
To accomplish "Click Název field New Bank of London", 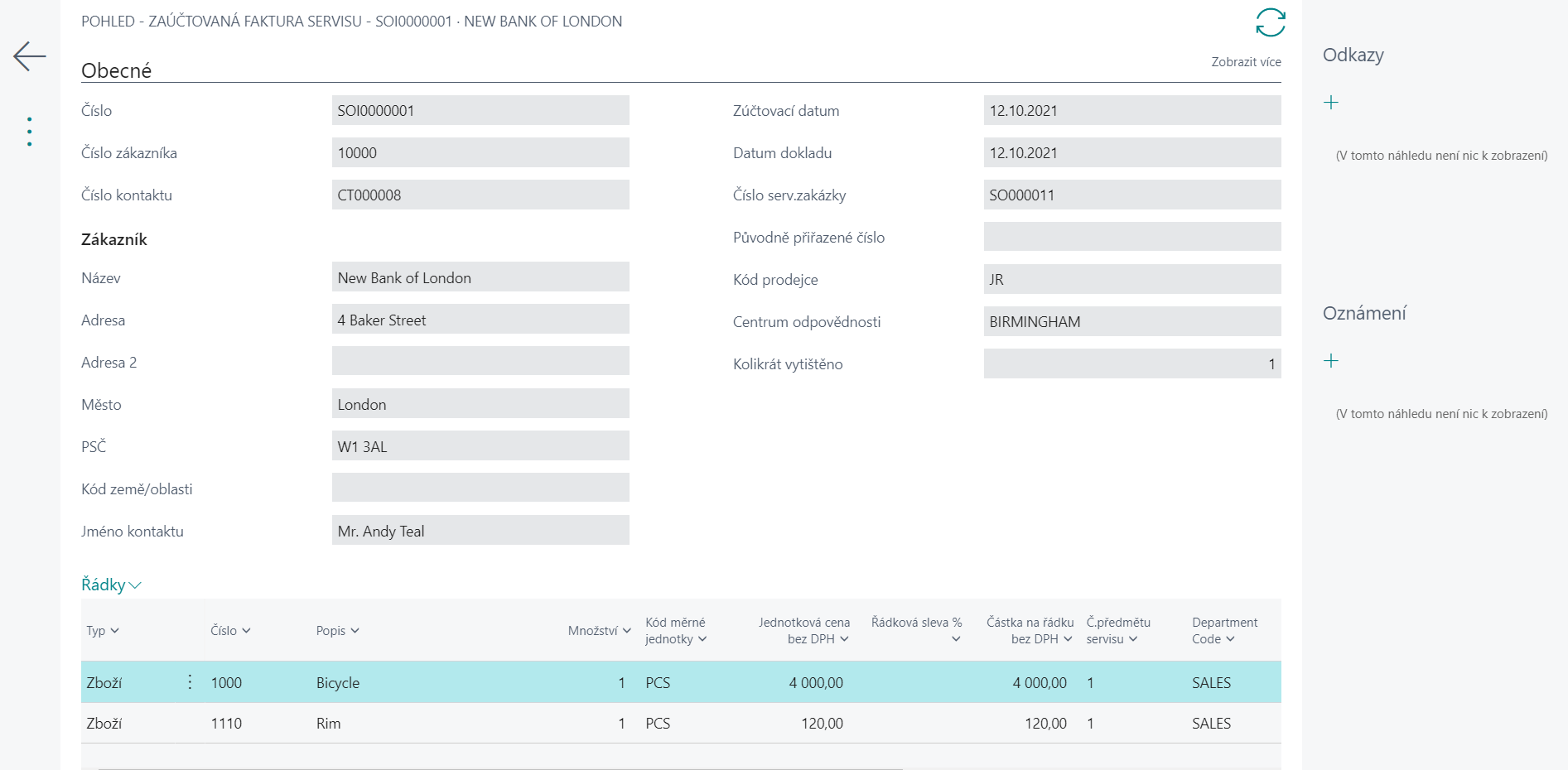I will [x=480, y=277].
